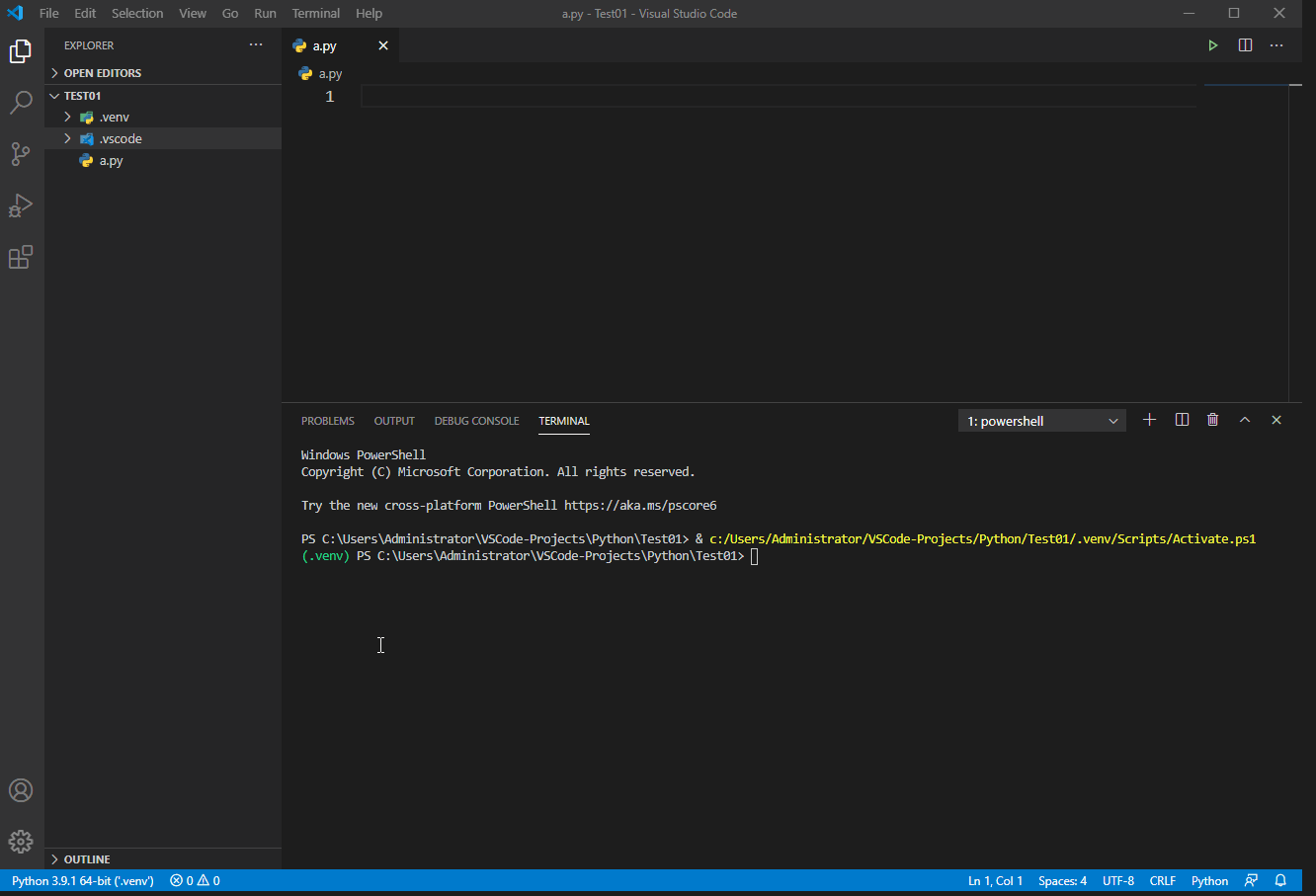
Task: Maximize the terminal panel size
Action: click(x=1245, y=420)
